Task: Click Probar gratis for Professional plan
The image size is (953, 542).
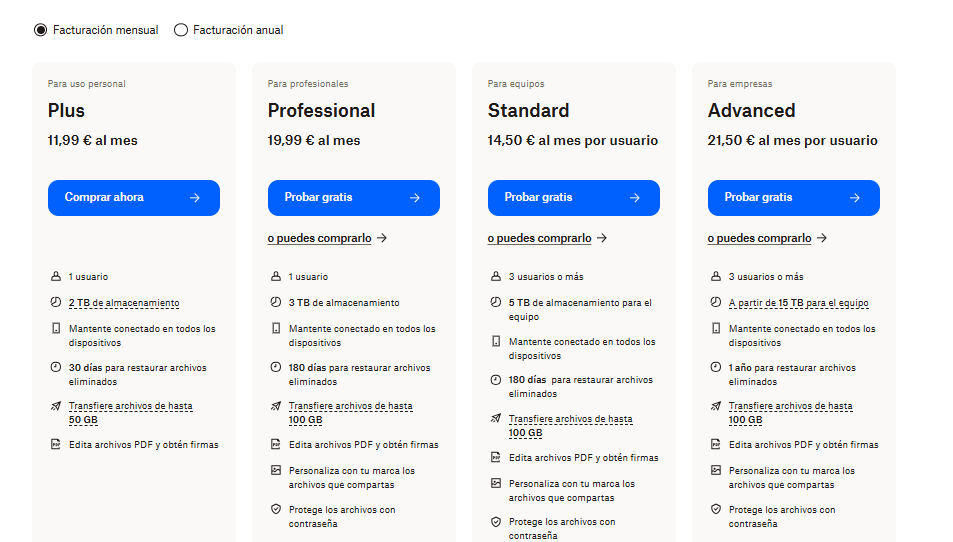Action: tap(354, 198)
